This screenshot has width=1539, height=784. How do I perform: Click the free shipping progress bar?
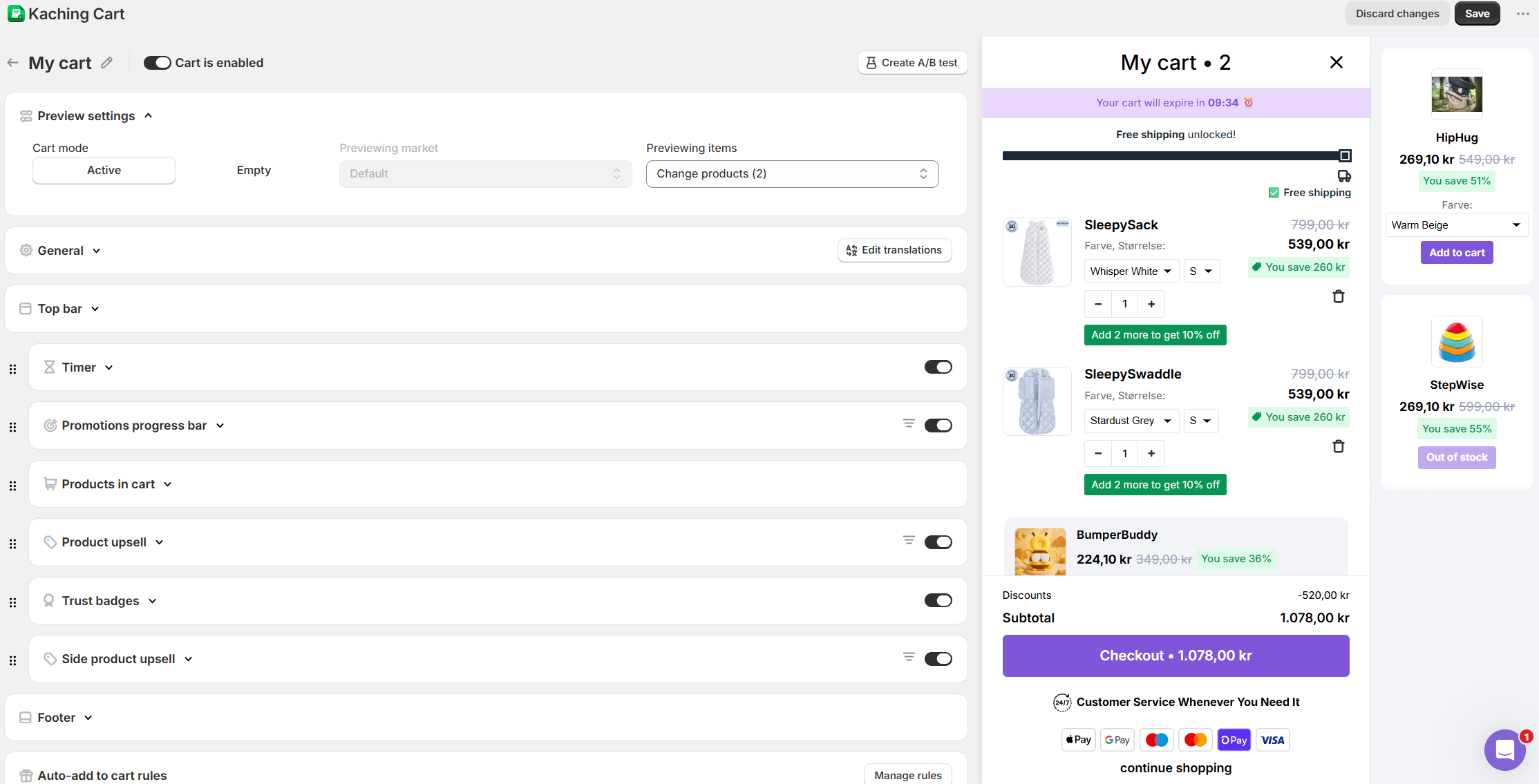1176,156
